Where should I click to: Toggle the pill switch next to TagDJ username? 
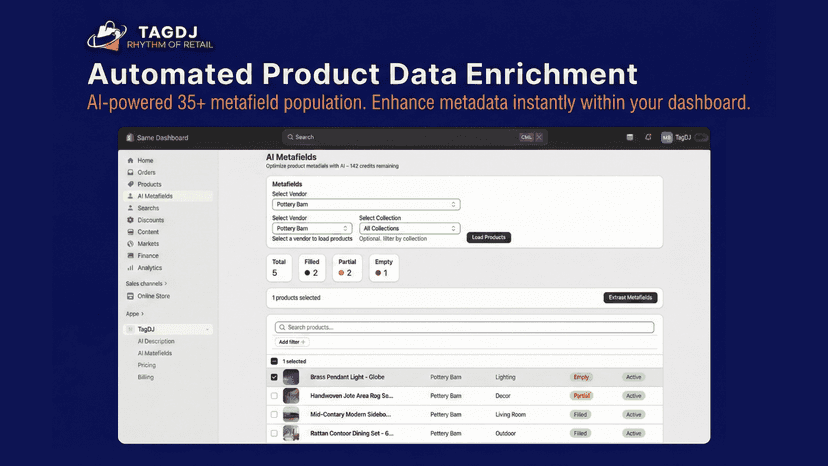(701, 137)
